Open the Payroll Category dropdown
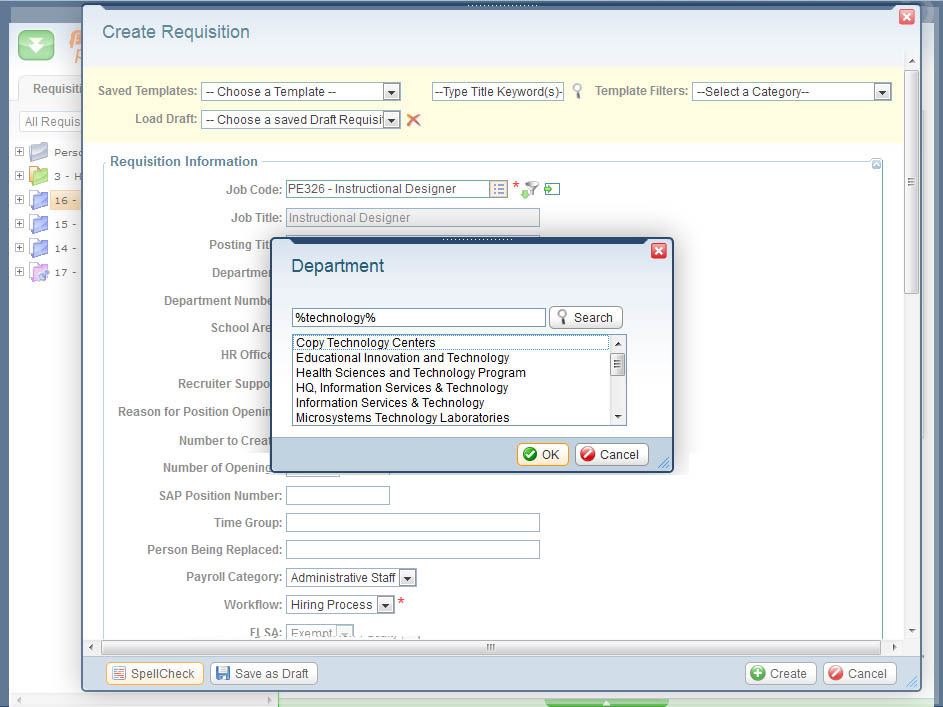943x707 pixels. pyautogui.click(x=407, y=578)
